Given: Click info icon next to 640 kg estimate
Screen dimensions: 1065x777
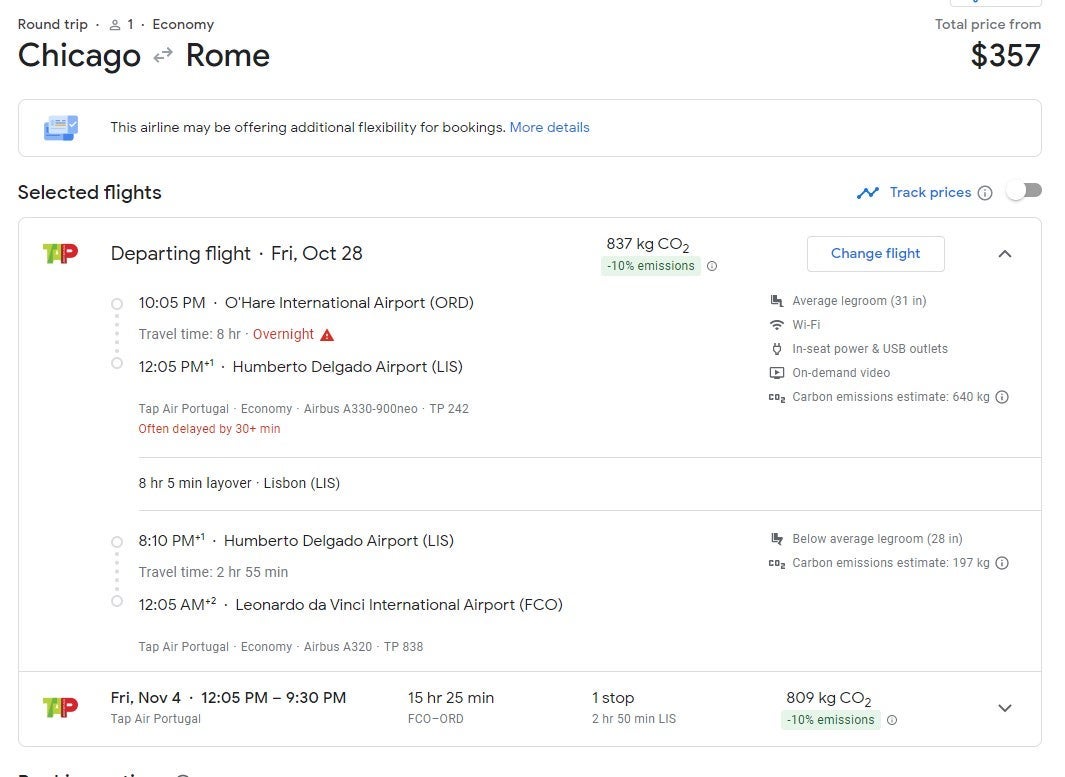Looking at the screenshot, I should pyautogui.click(x=1002, y=397).
